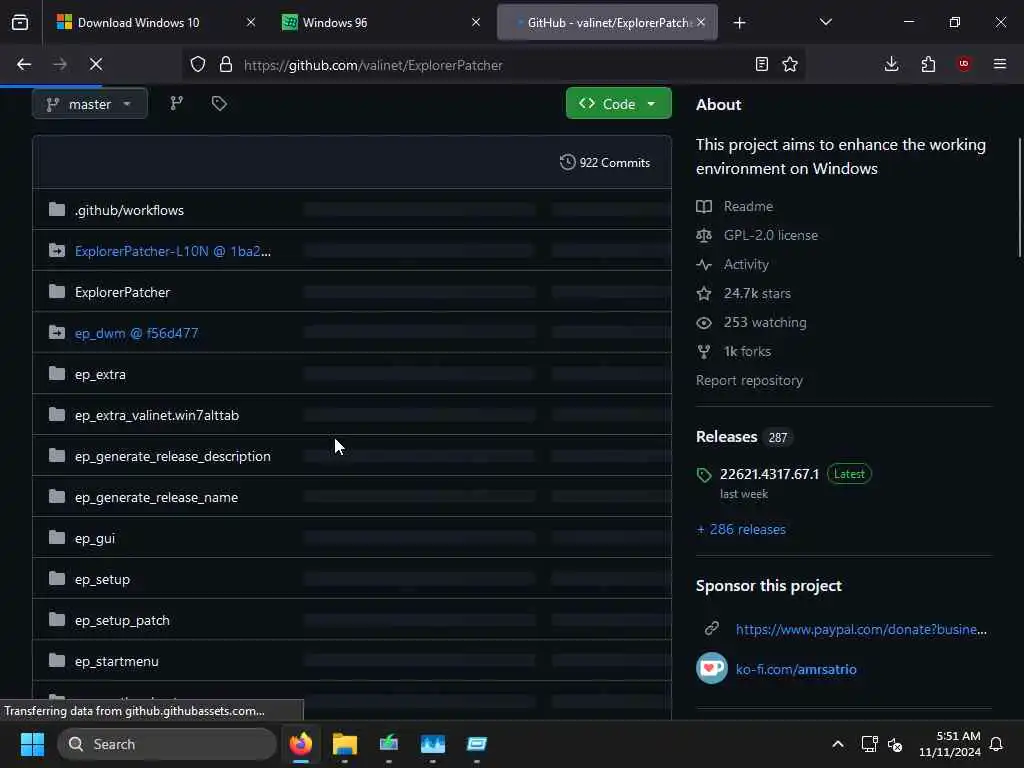Open the 922 Commits history
The width and height of the screenshot is (1024, 768).
tap(605, 163)
